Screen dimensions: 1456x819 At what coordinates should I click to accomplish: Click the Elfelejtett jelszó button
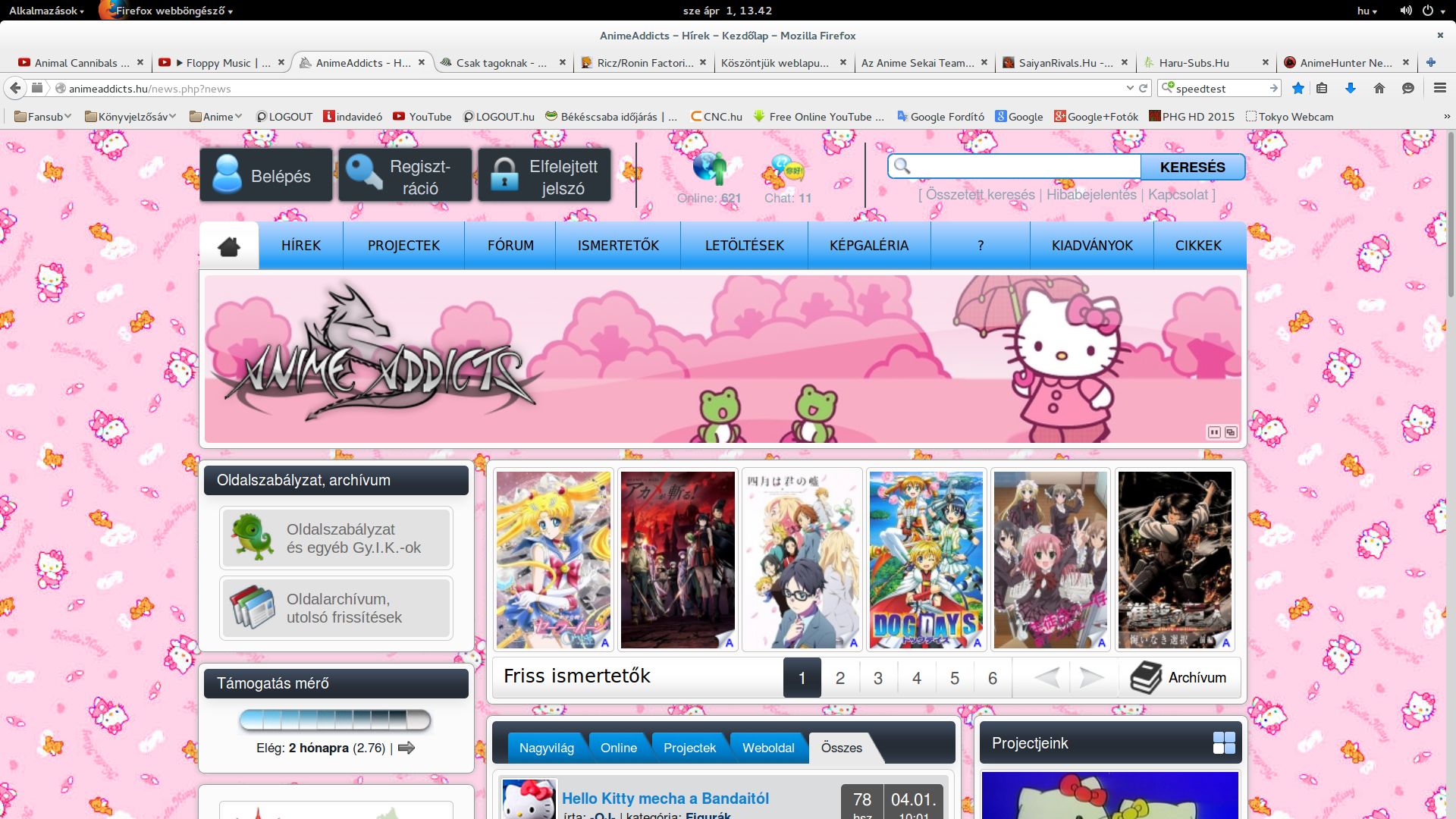pos(544,175)
